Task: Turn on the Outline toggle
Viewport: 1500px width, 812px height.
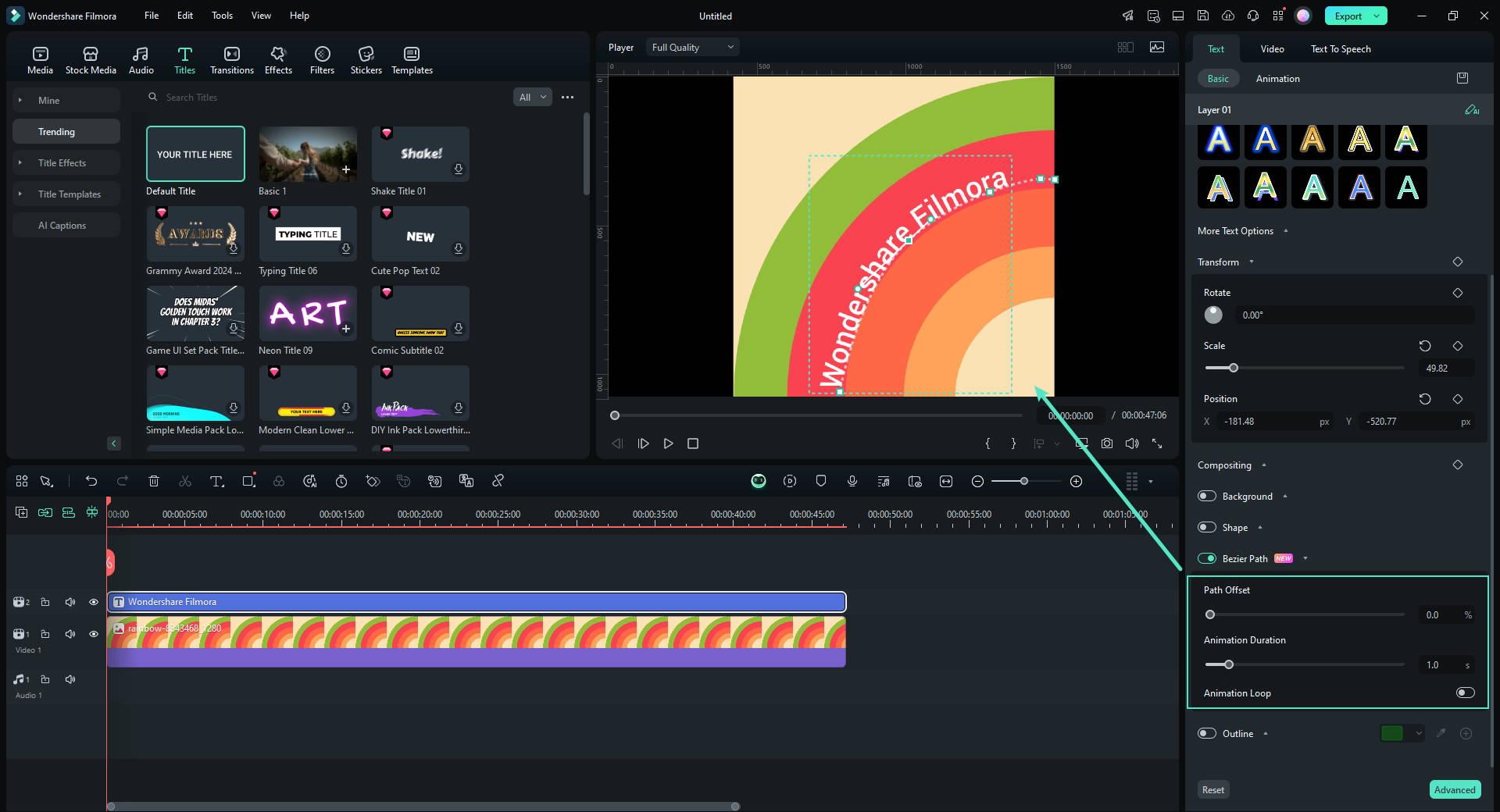Action: pyautogui.click(x=1207, y=733)
